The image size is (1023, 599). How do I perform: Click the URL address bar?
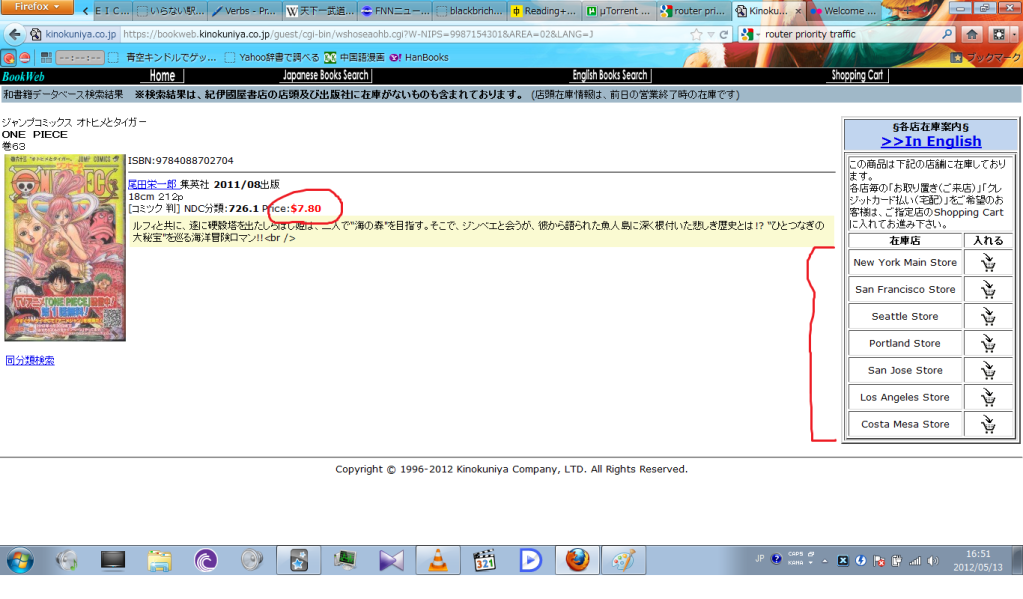click(x=400, y=34)
